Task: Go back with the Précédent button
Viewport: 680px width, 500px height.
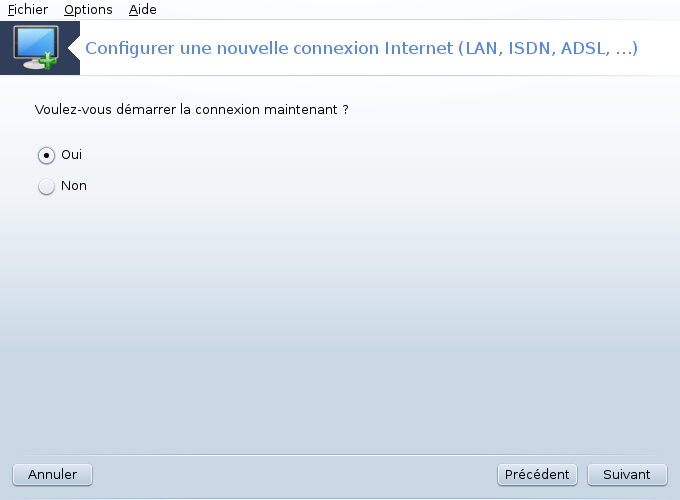Action: pos(537,474)
